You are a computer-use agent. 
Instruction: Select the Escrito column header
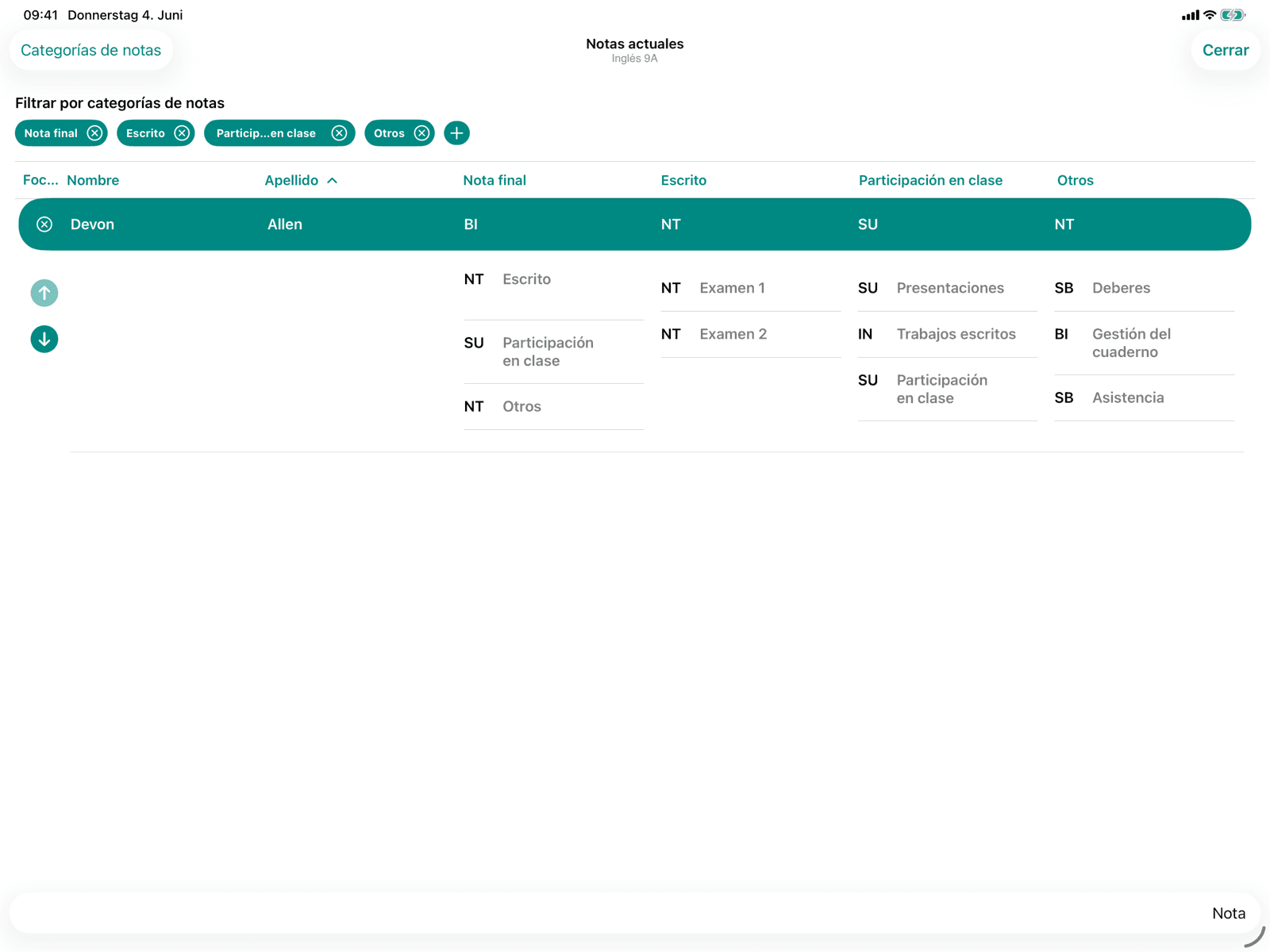(683, 180)
